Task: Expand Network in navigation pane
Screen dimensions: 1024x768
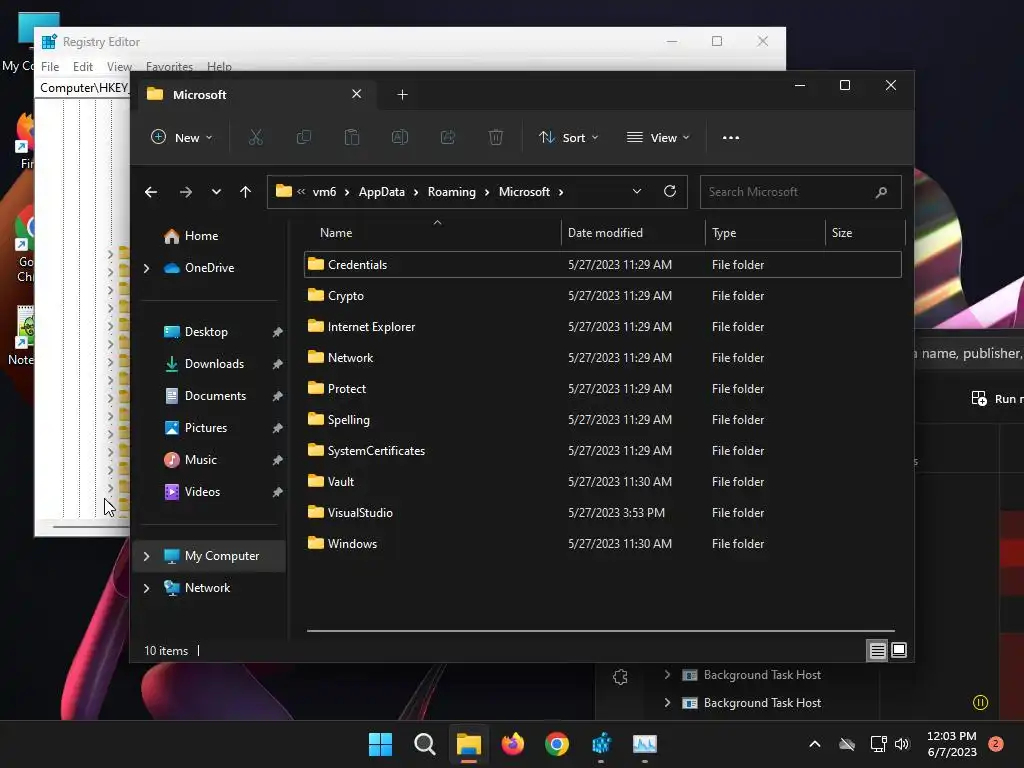Action: [x=146, y=588]
